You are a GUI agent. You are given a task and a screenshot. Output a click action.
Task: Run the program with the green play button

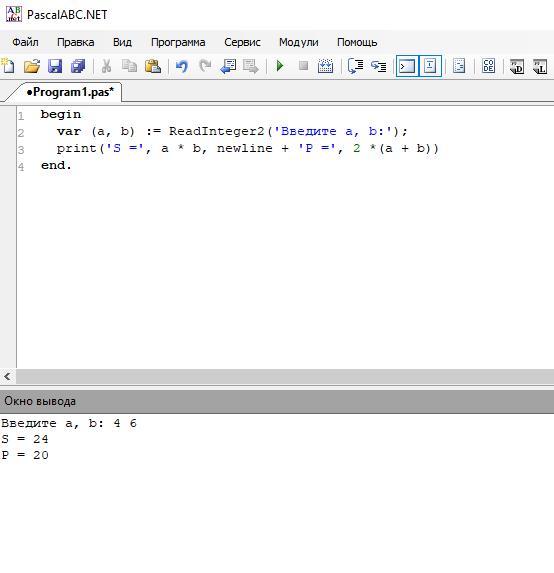click(x=280, y=66)
